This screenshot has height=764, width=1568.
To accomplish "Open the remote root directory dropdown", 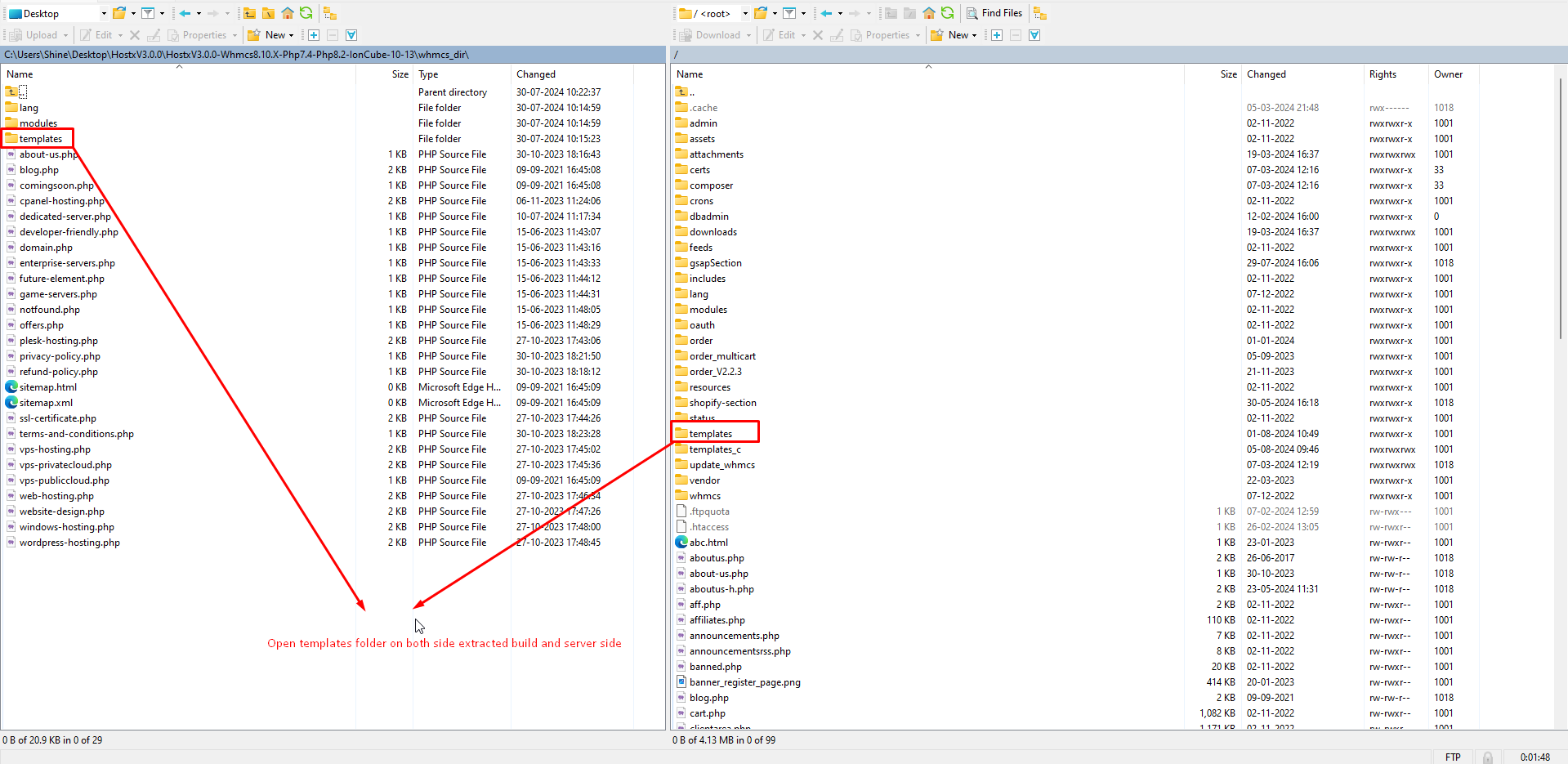I will click(x=745, y=13).
